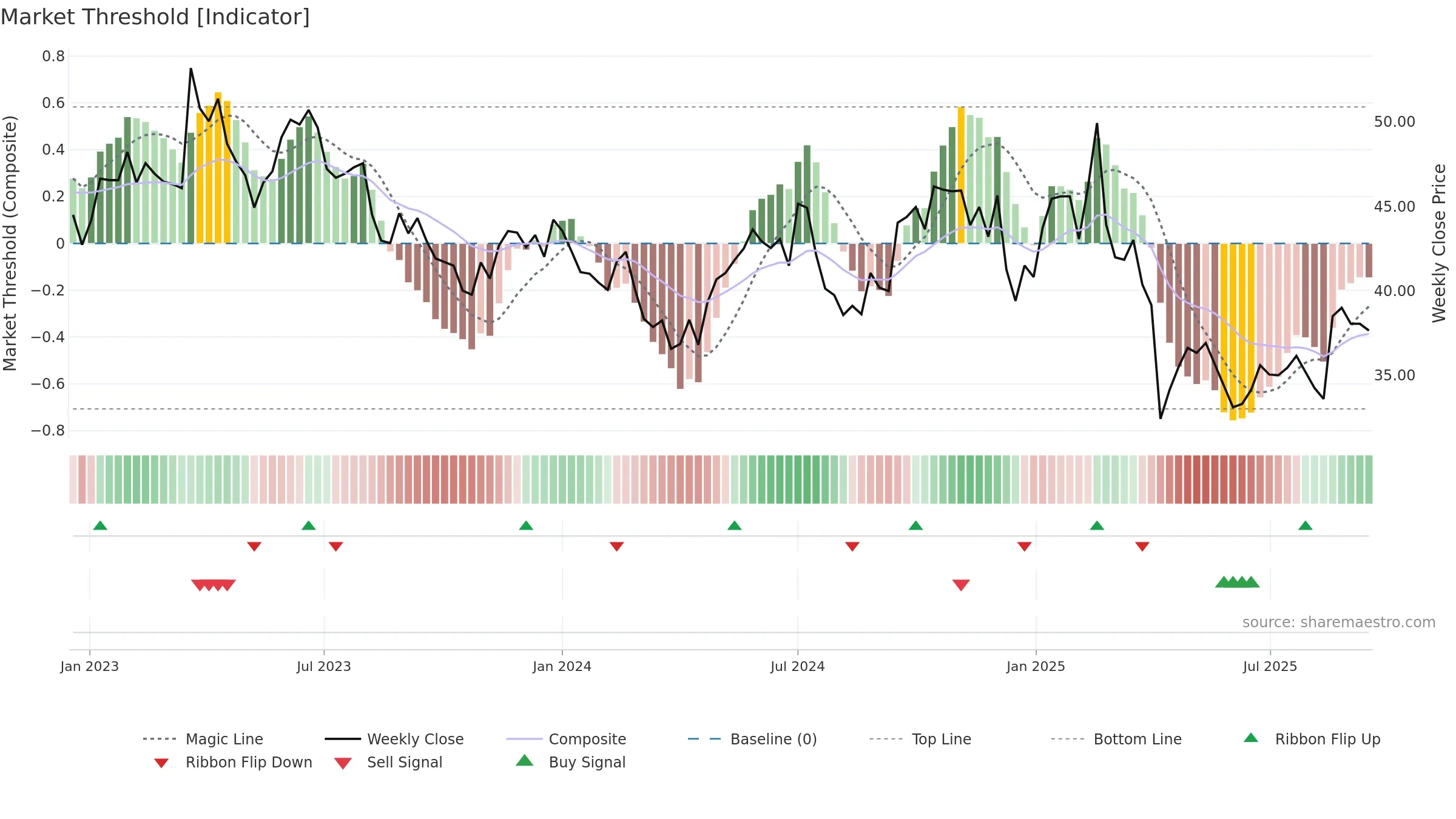The width and height of the screenshot is (1456, 819).
Task: Click the red flip-down marker just after Jul 2023
Action: (336, 547)
